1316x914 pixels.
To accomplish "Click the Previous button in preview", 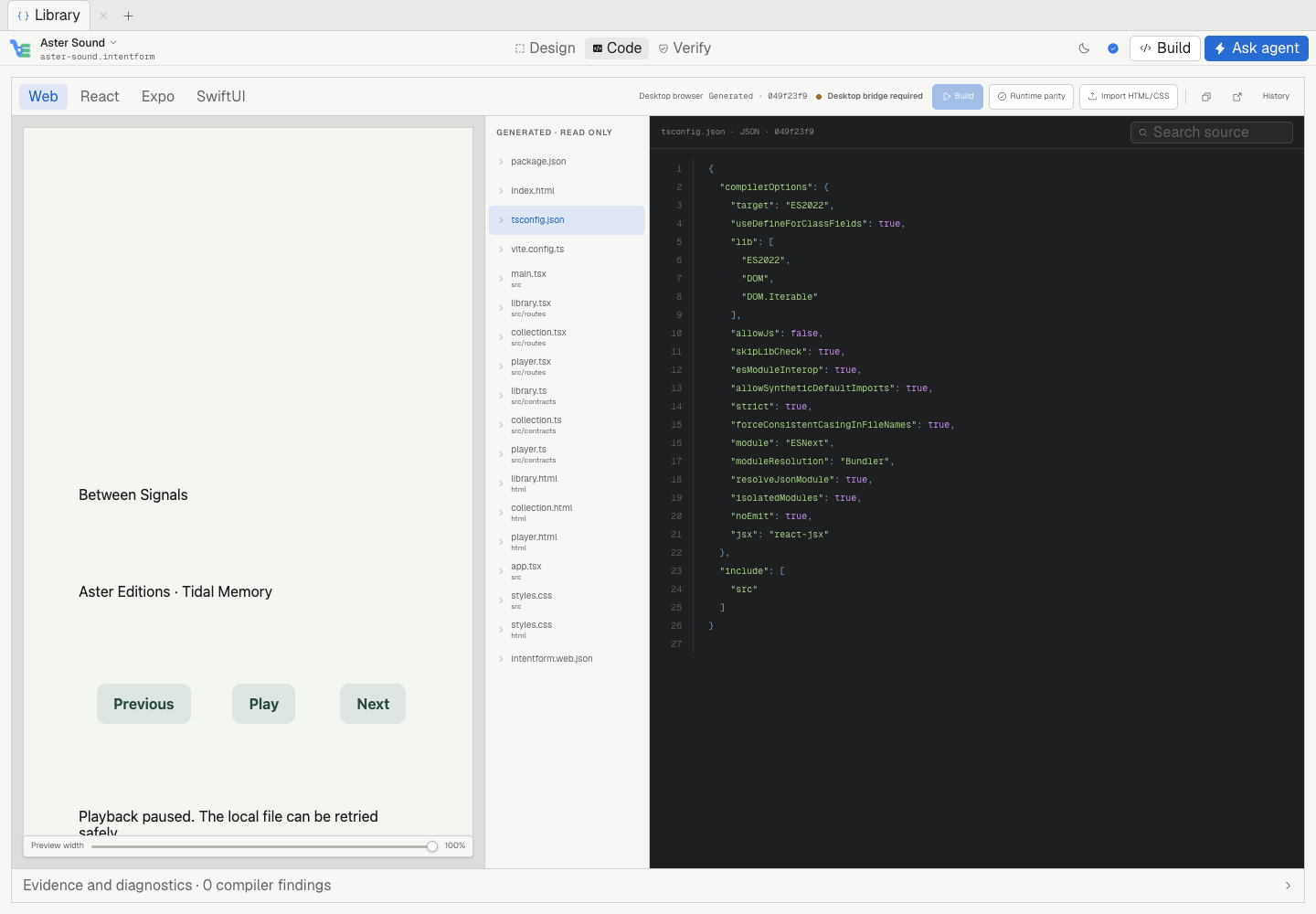I will click(143, 704).
